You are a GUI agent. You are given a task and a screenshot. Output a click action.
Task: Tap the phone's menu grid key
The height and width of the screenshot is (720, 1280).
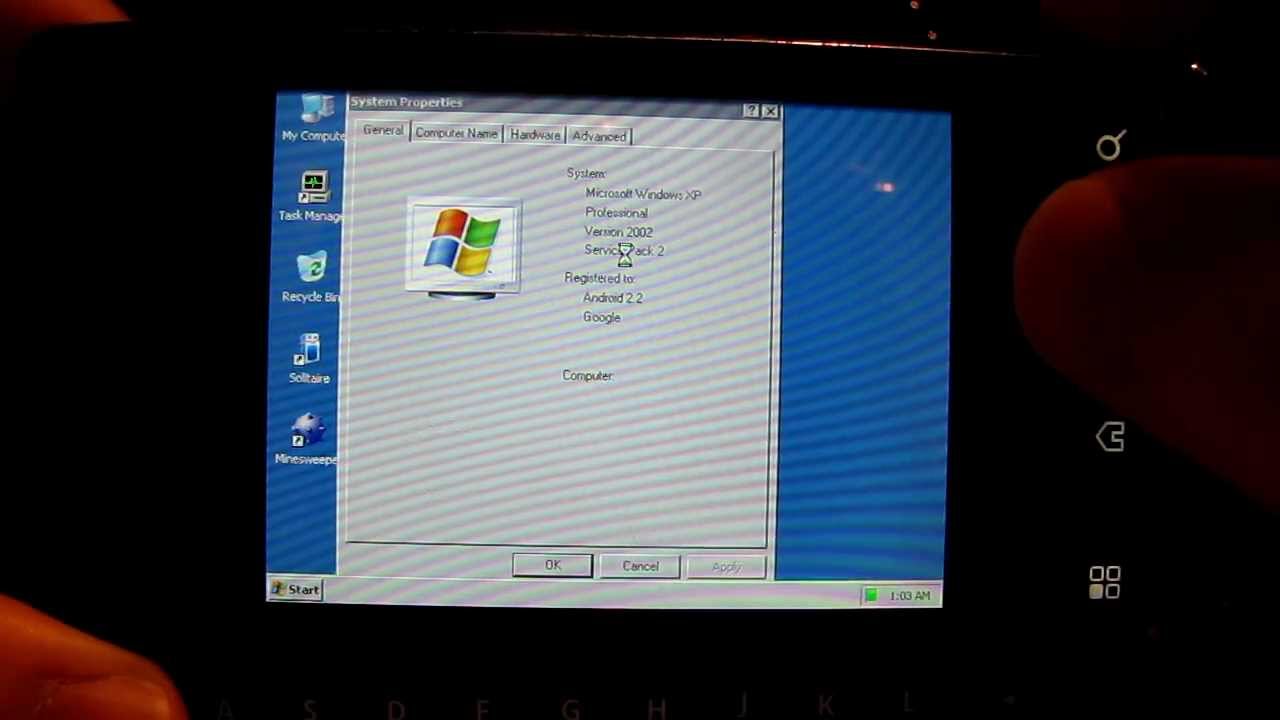1105,583
